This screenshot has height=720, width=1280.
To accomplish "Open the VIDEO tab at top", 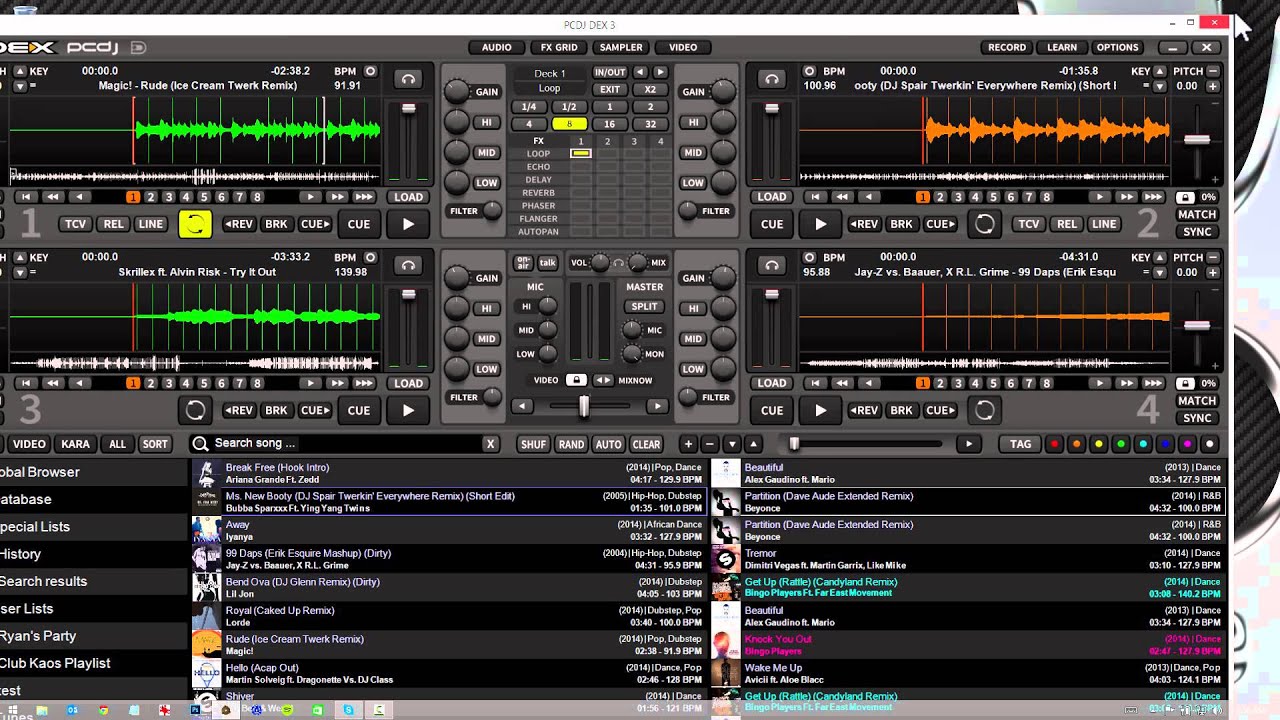I will click(683, 47).
